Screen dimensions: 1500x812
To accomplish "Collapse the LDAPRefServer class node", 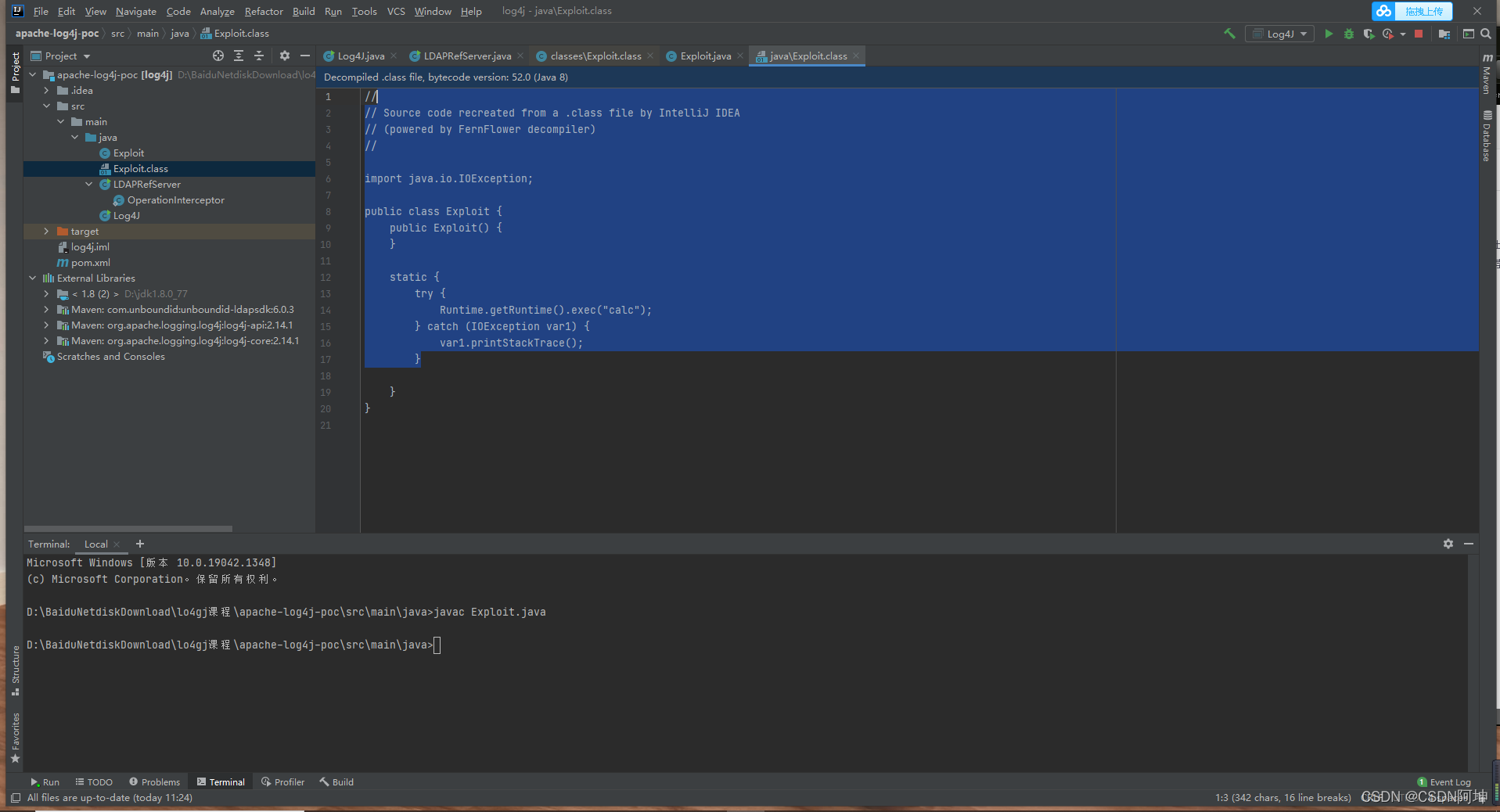I will (x=89, y=185).
